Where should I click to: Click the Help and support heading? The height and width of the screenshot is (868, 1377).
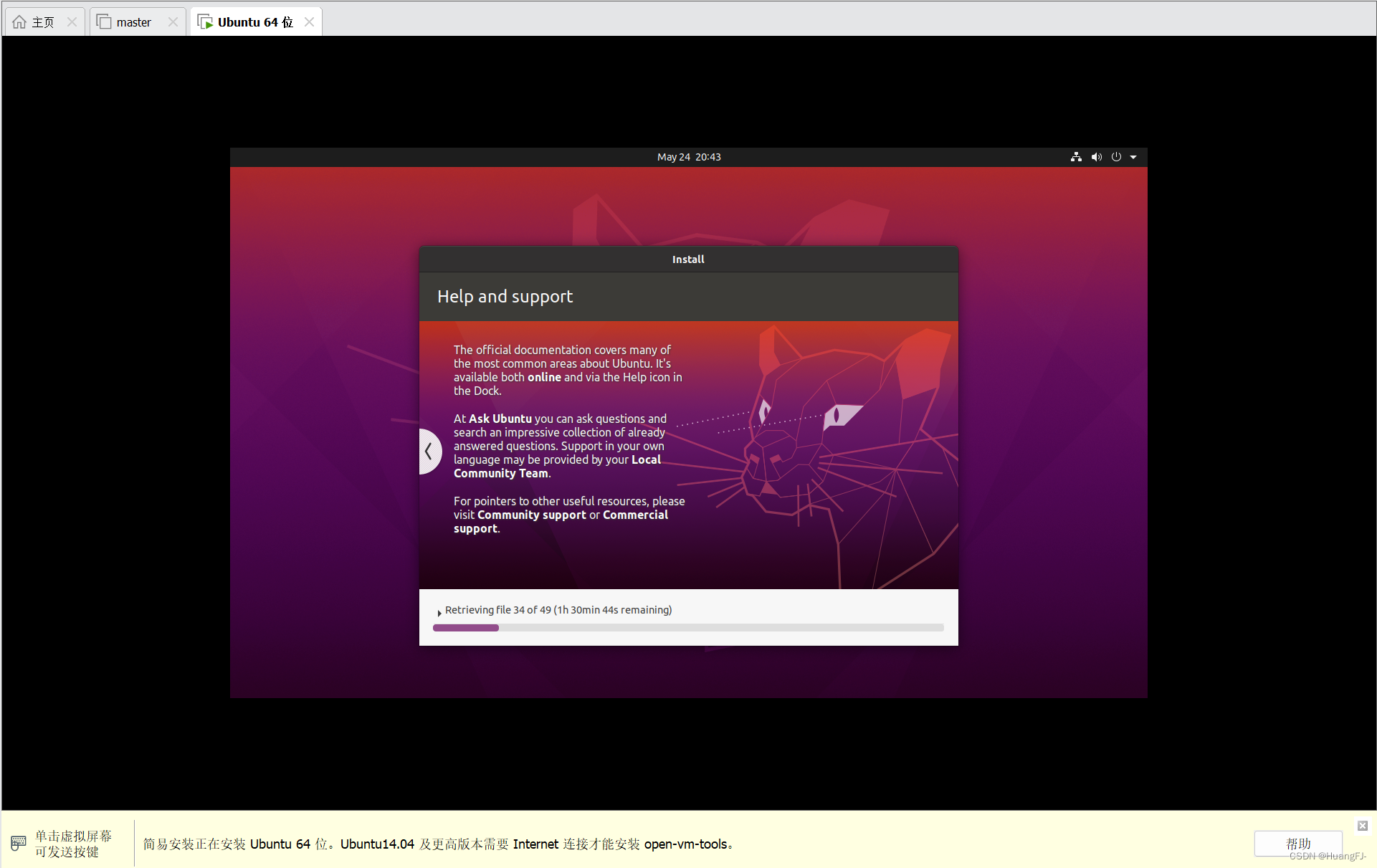click(x=505, y=297)
